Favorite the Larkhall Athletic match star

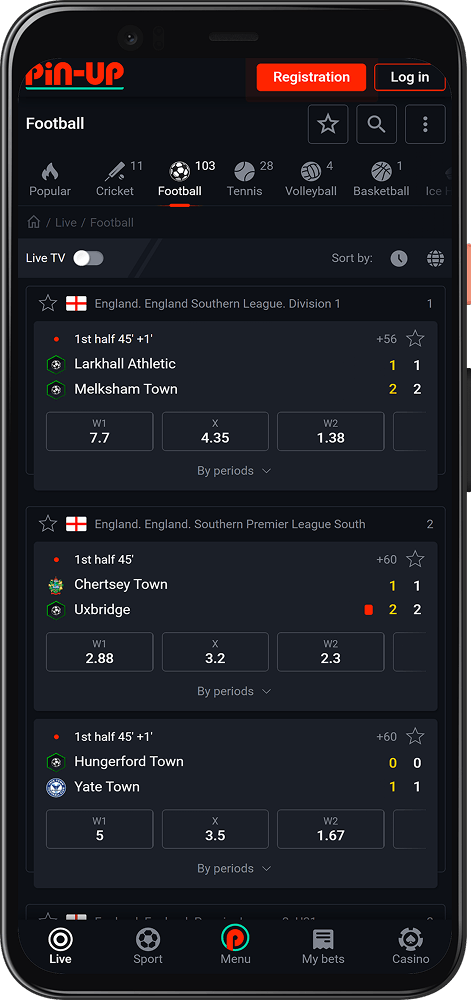[x=415, y=339]
